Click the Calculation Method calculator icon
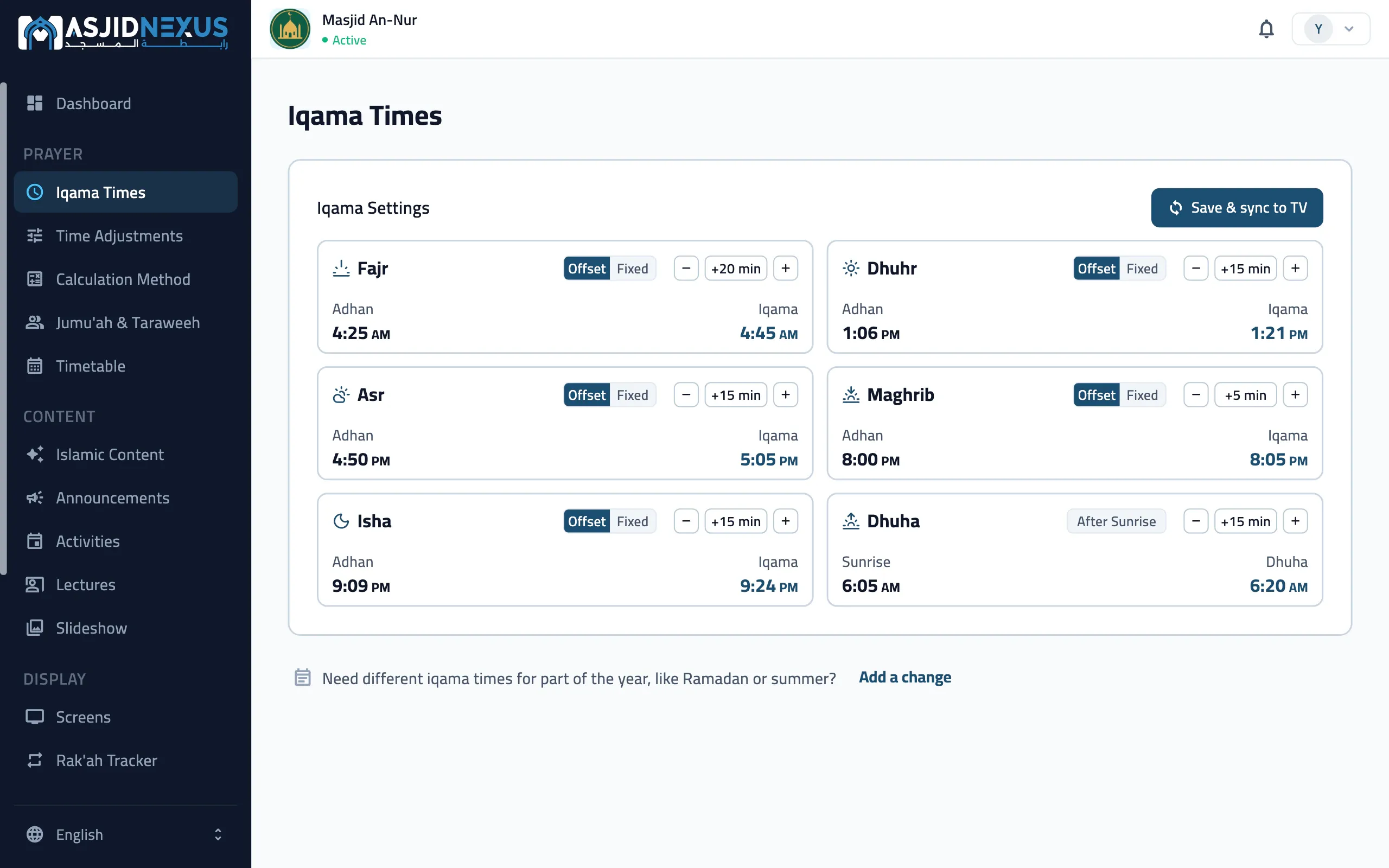This screenshot has height=868, width=1389. point(34,279)
